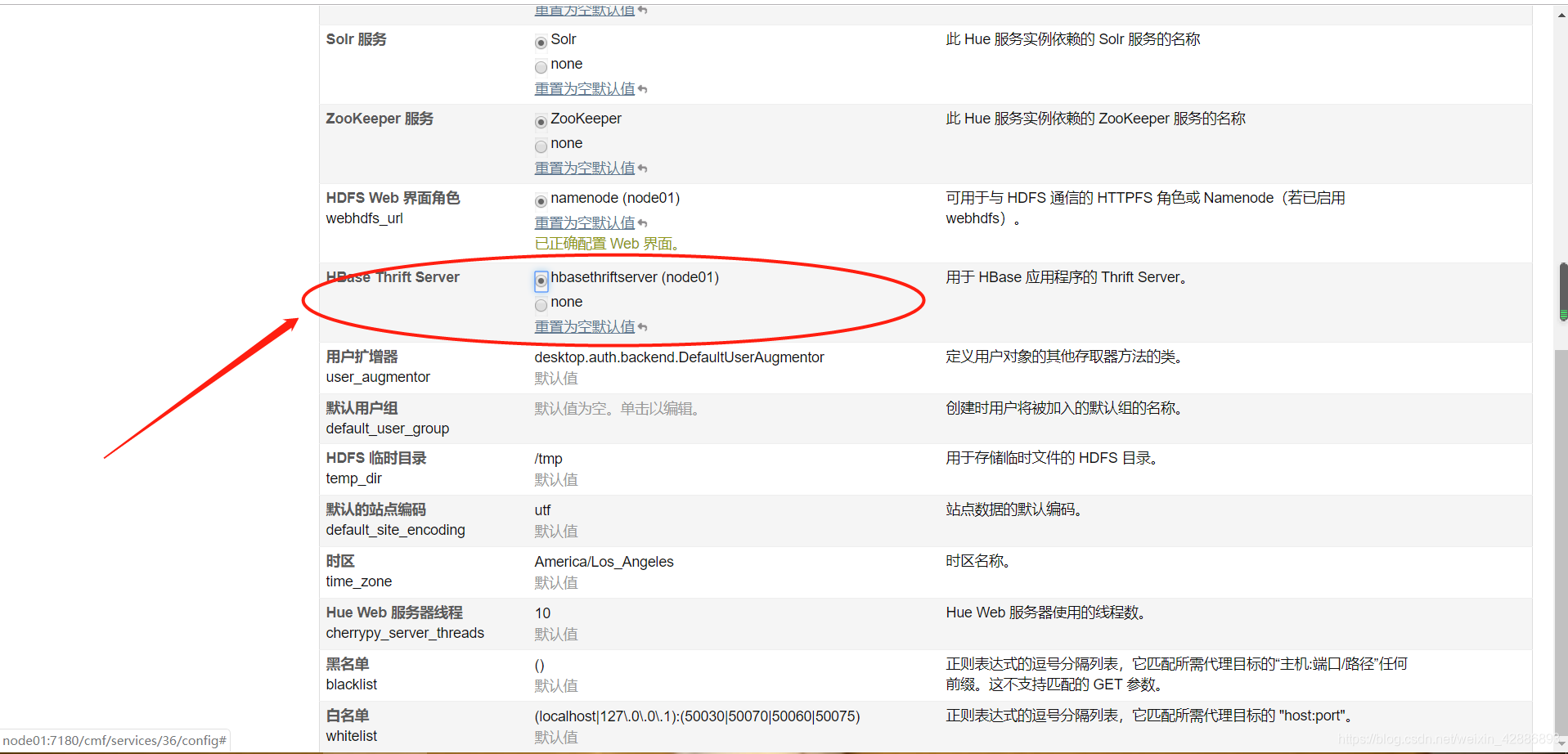Select the Solr radio option

pyautogui.click(x=541, y=43)
